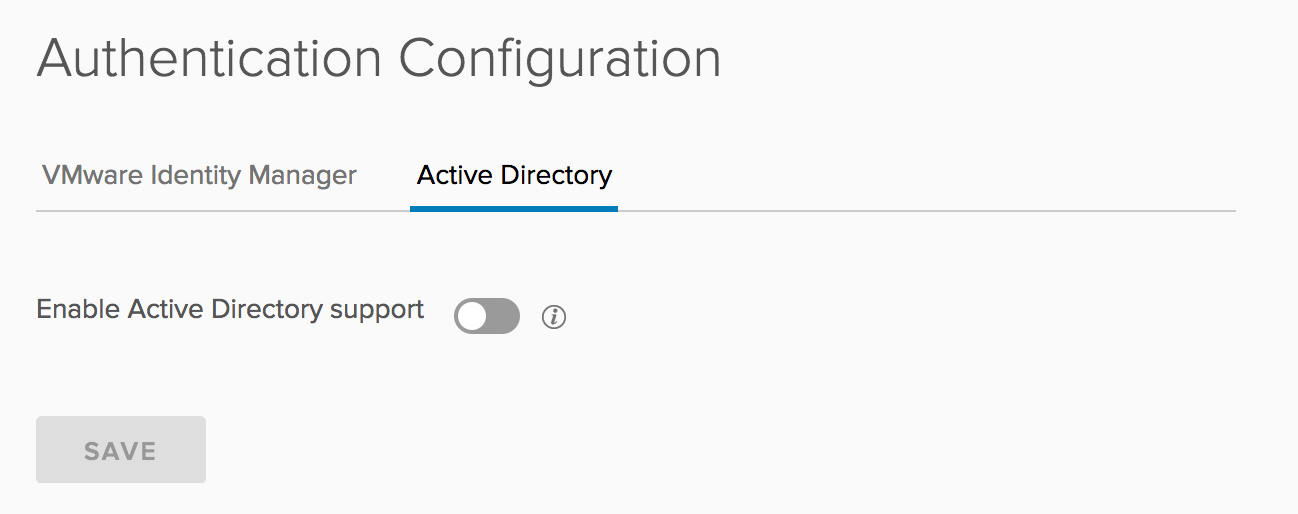Select the Active Directory tab

pyautogui.click(x=514, y=176)
